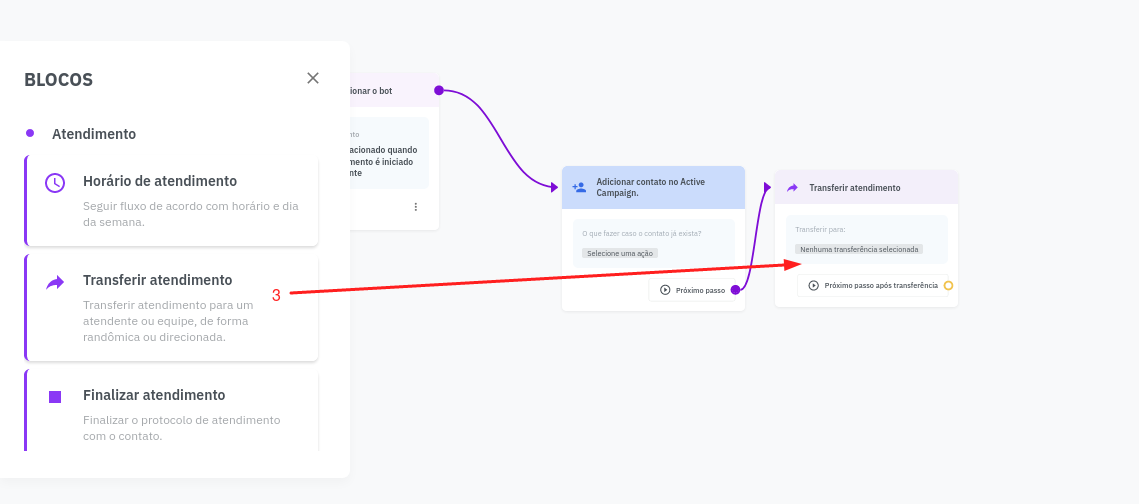Click the Próximo passo após transferência label
This screenshot has height=504, width=1139.
[881, 285]
